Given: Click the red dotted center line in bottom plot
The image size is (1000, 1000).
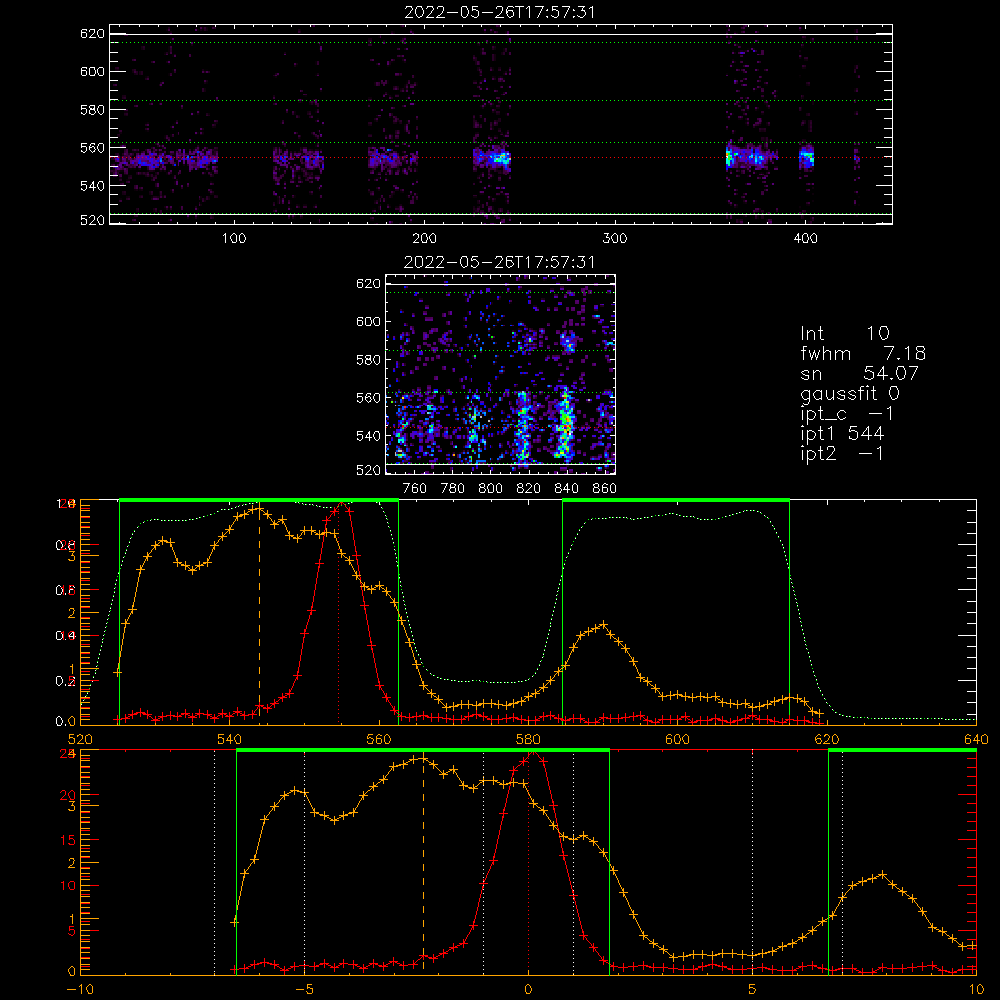Looking at the screenshot, I should pyautogui.click(x=528, y=864).
